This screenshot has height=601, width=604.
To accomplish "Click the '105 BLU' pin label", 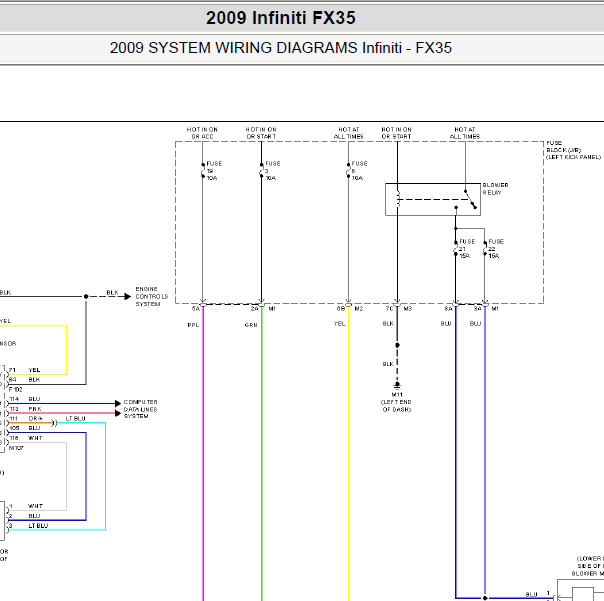I will click(24, 428).
